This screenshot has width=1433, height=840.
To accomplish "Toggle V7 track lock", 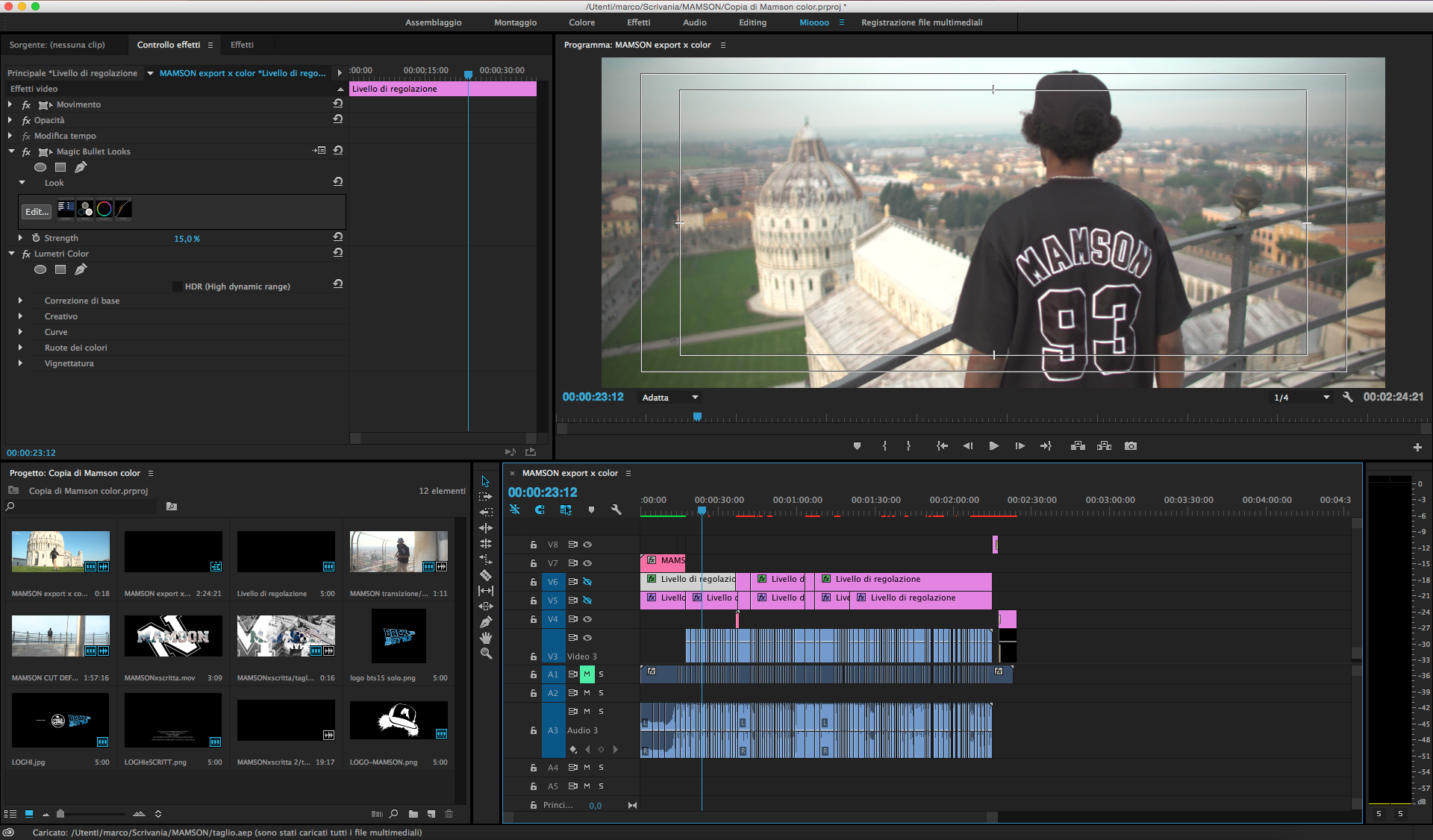I will coord(533,563).
